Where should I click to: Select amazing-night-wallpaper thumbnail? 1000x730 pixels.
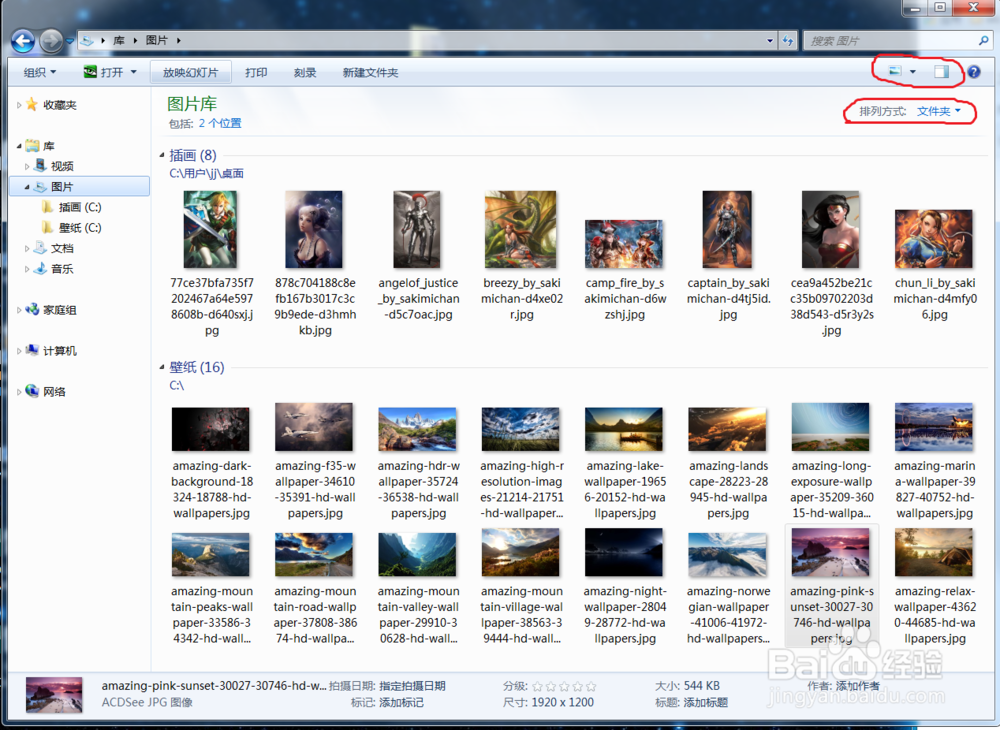click(624, 553)
